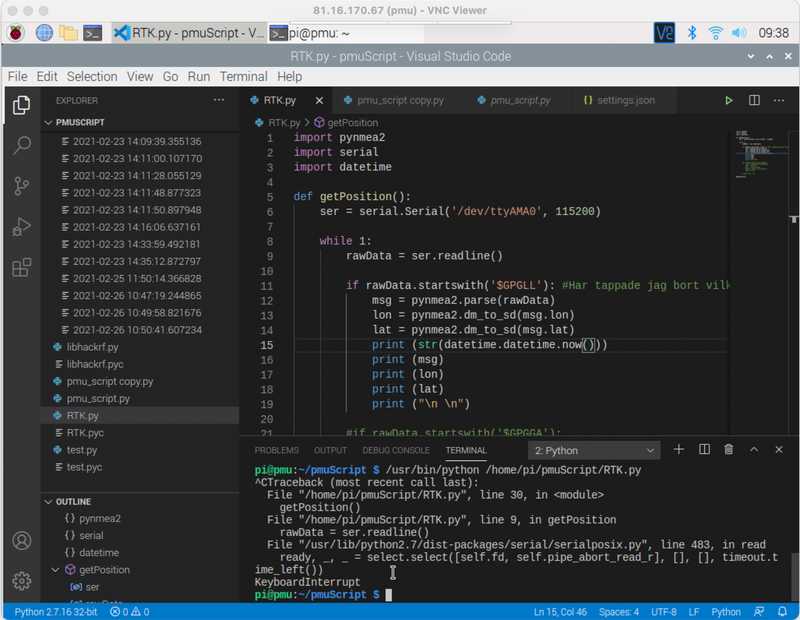The image size is (800, 620).
Task: Collapse the OUTLINE section
Action: (x=48, y=502)
